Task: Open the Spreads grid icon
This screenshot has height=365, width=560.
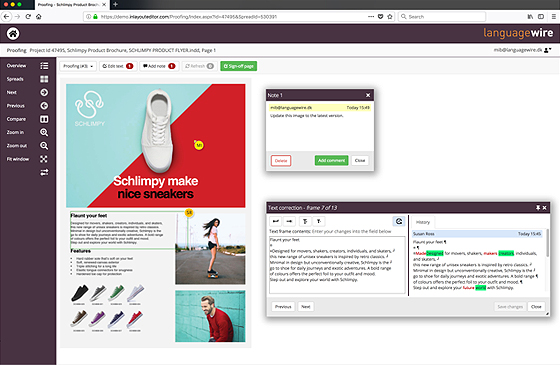Action: tap(44, 79)
